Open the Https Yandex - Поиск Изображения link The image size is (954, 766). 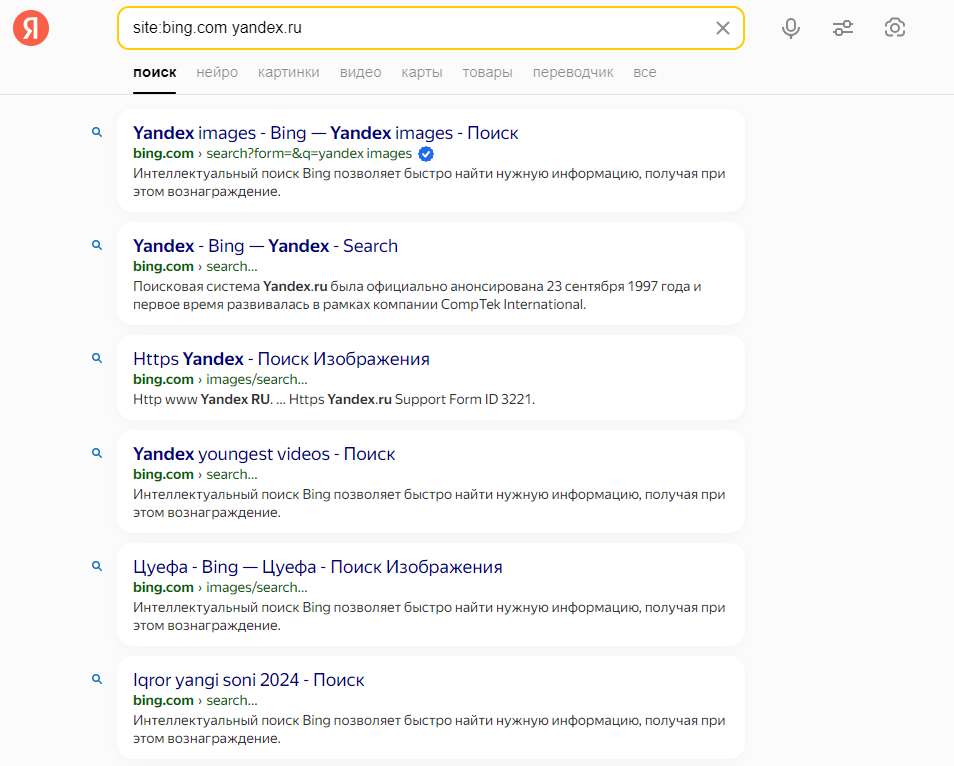point(281,359)
